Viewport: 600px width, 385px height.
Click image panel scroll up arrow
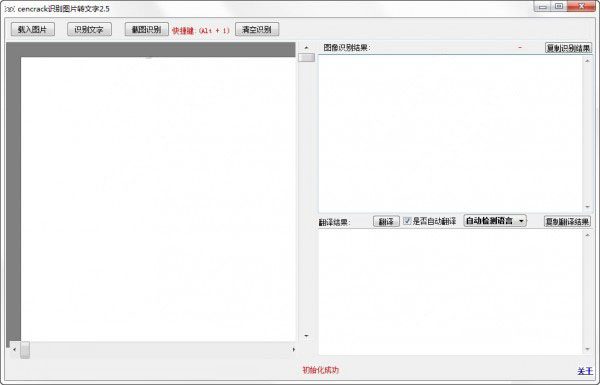tap(307, 47)
